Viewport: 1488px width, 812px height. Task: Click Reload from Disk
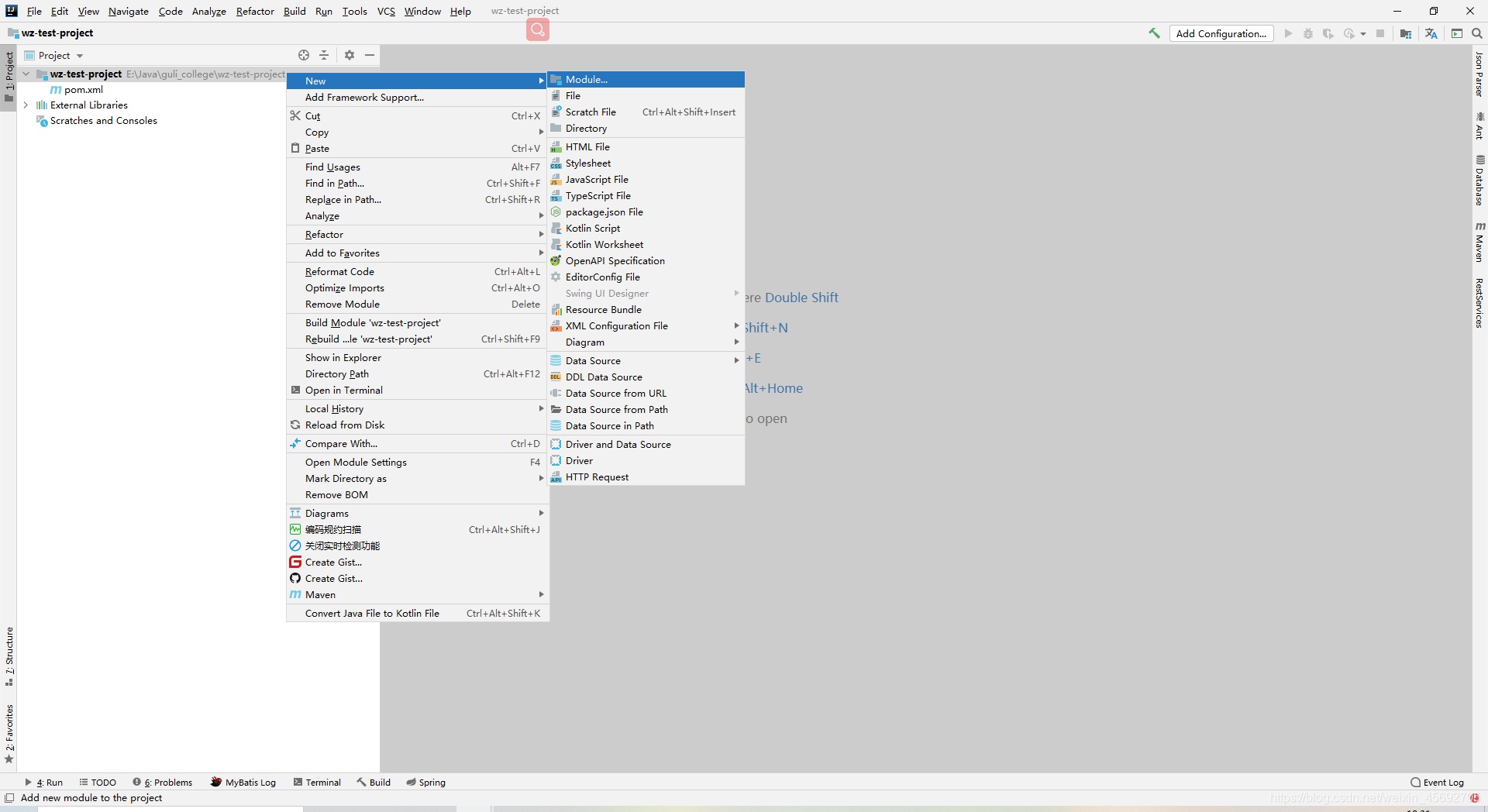click(418, 425)
